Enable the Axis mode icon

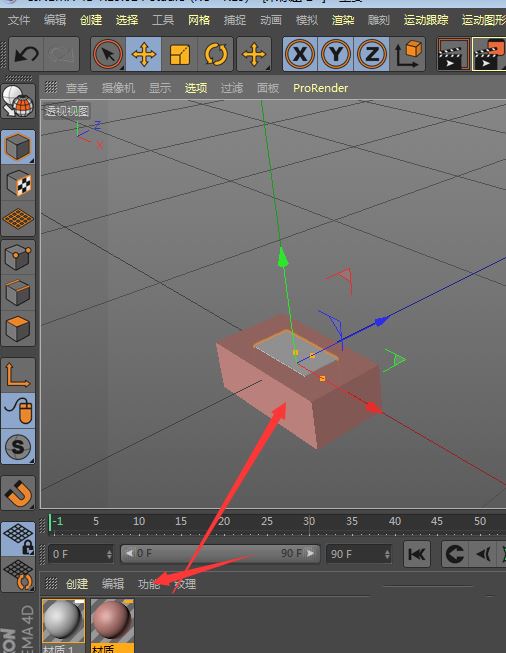coord(18,375)
